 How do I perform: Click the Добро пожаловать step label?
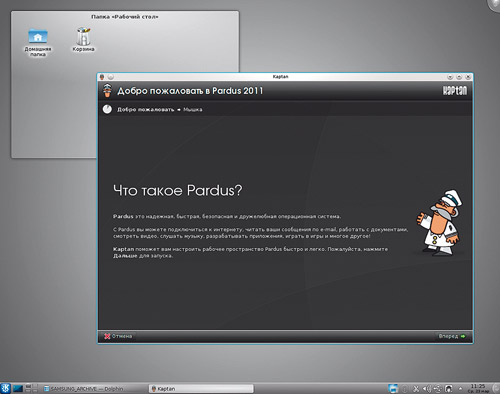(146, 109)
